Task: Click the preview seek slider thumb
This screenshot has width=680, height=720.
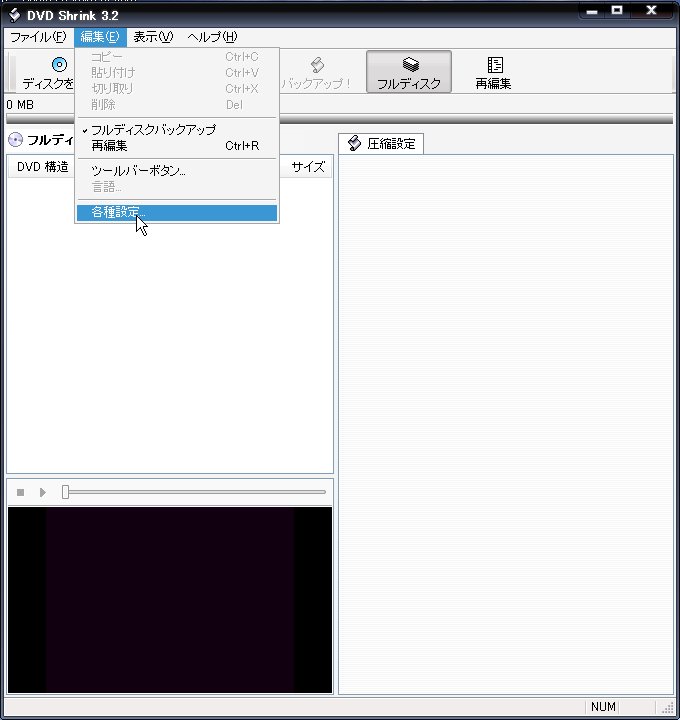Action: pos(65,492)
